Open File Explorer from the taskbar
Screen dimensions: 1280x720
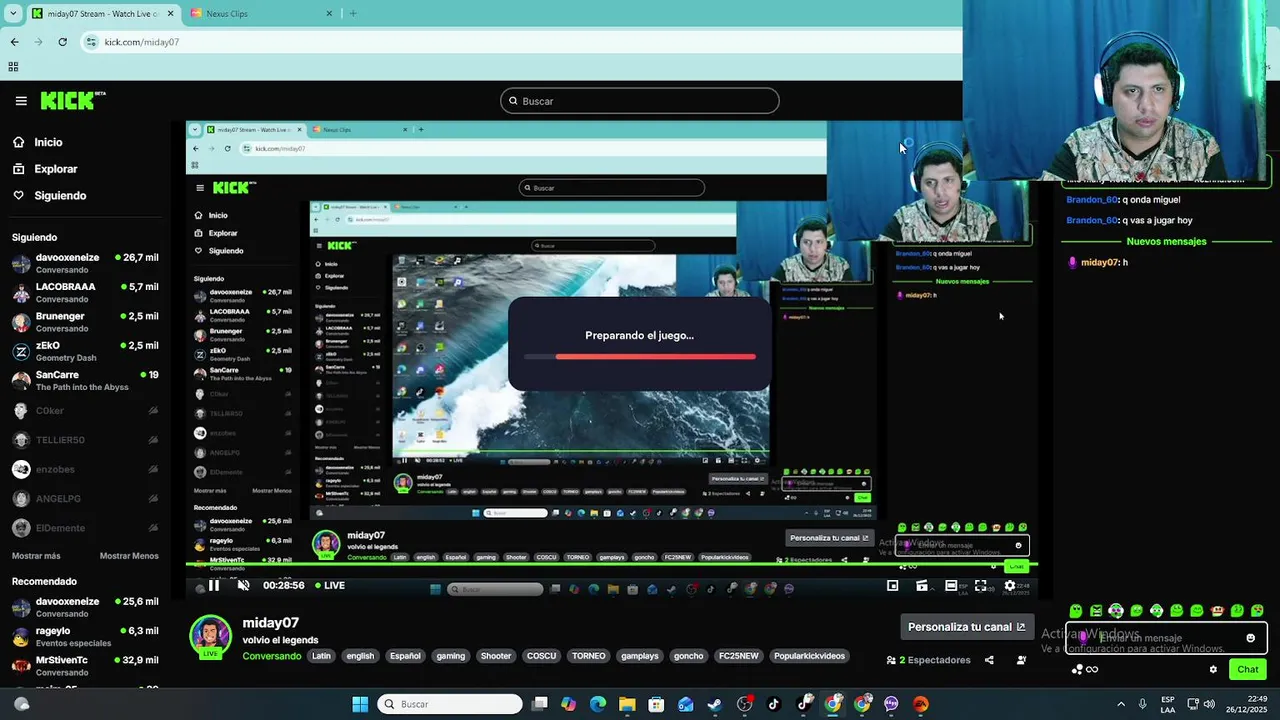627,704
